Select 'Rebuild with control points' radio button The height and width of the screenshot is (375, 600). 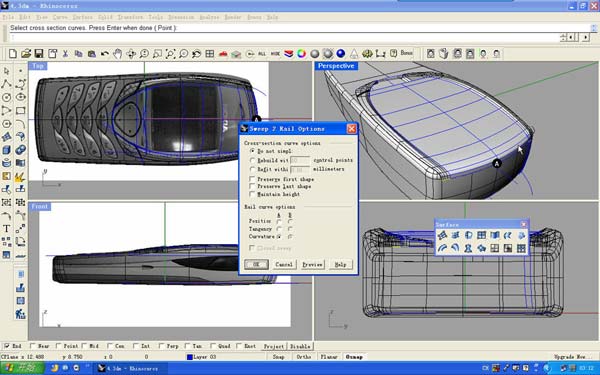[x=252, y=160]
